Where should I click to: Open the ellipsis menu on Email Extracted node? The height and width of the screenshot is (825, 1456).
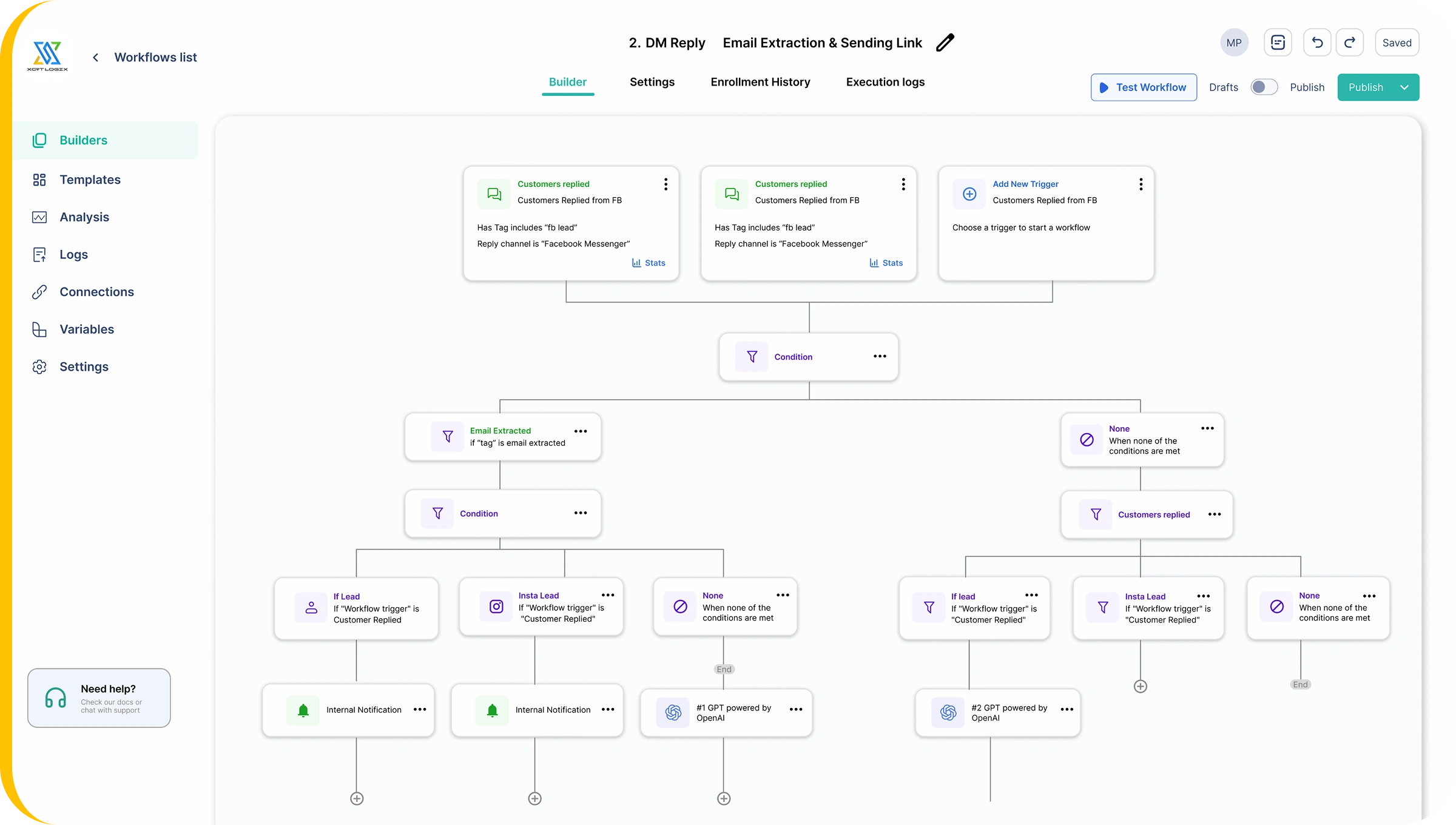(581, 431)
